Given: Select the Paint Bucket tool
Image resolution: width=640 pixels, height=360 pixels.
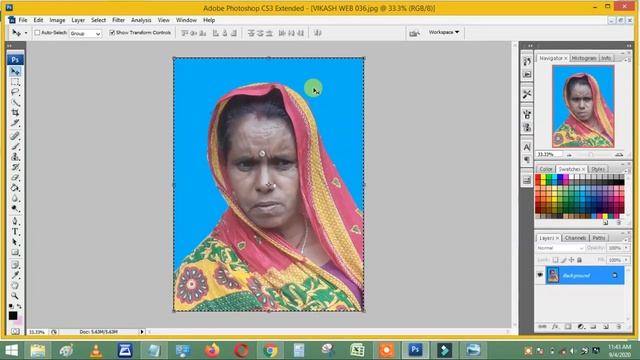Looking at the screenshot, I should [x=15, y=188].
